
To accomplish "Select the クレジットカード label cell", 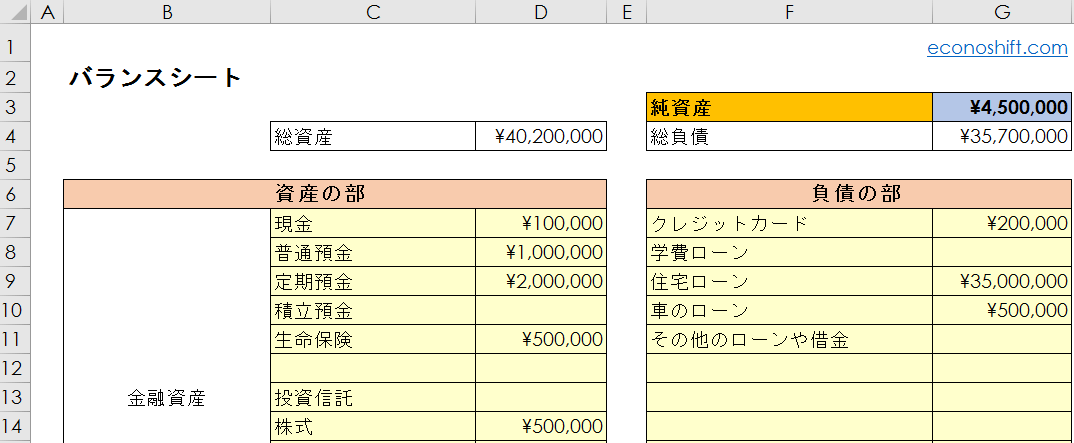I will [788, 224].
